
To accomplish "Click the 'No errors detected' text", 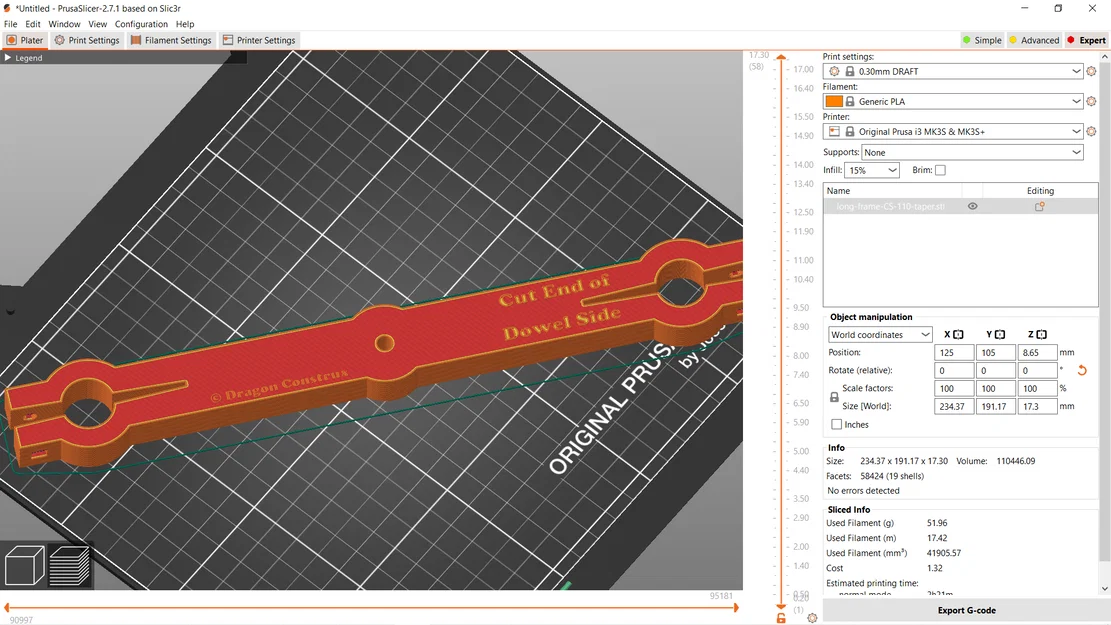I will 863,490.
